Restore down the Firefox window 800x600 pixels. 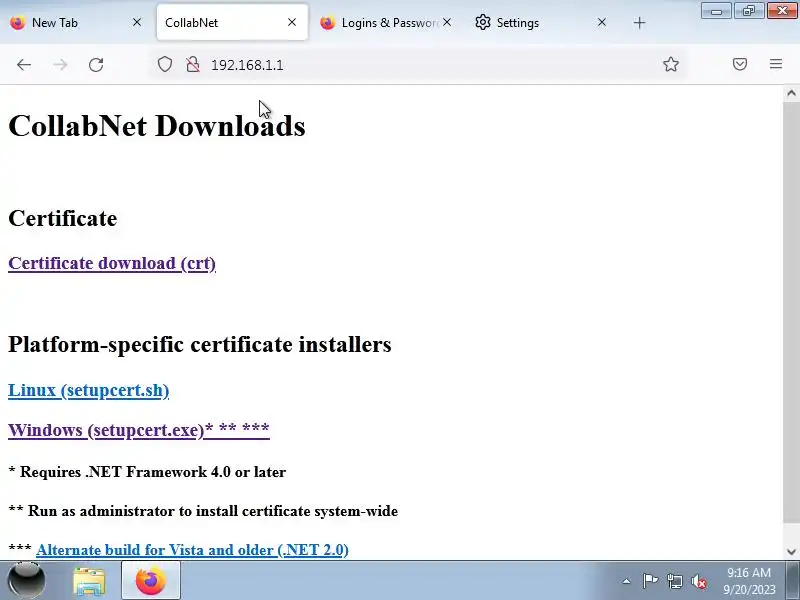pyautogui.click(x=748, y=10)
